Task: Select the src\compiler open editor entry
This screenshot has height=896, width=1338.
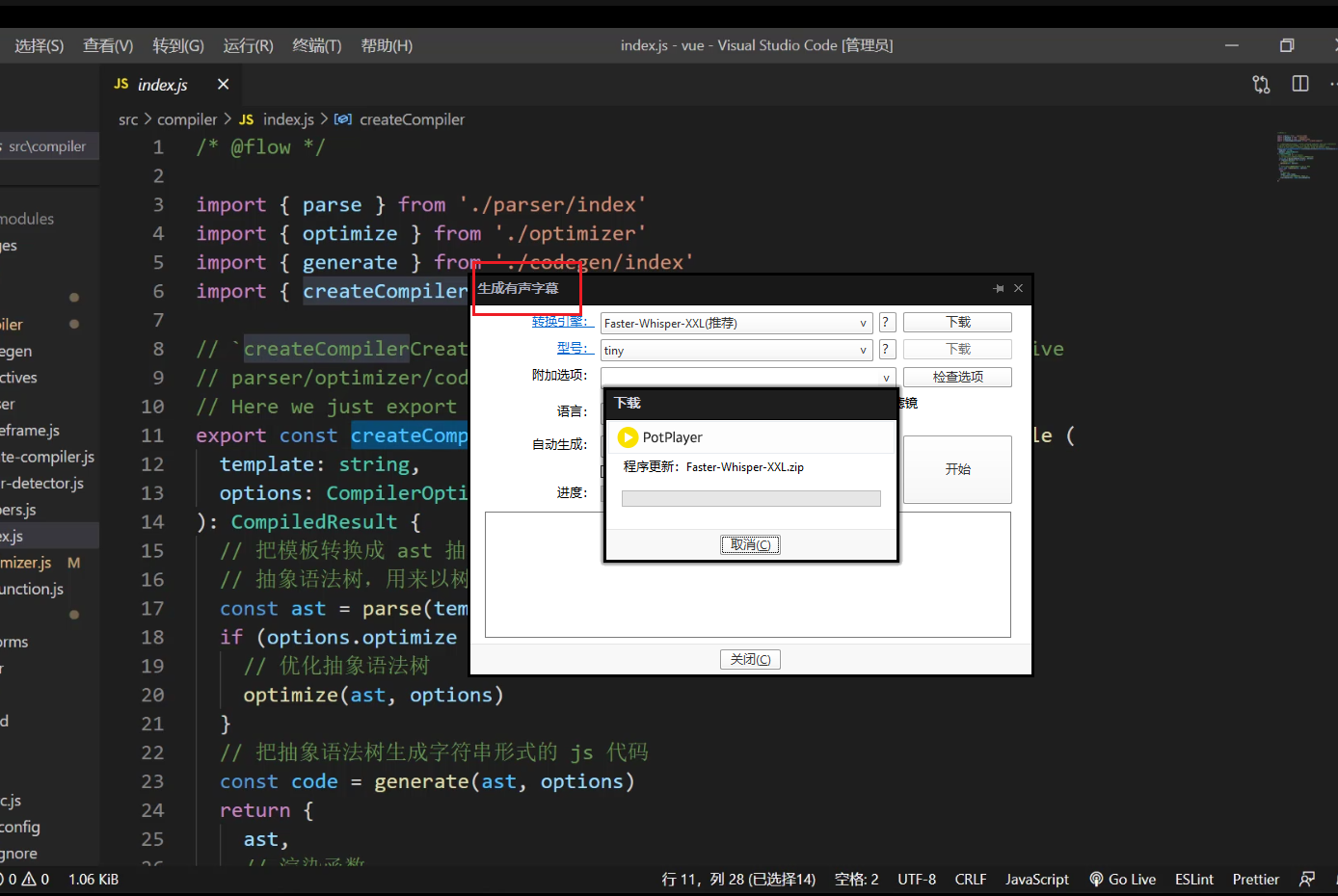Action: pos(47,146)
